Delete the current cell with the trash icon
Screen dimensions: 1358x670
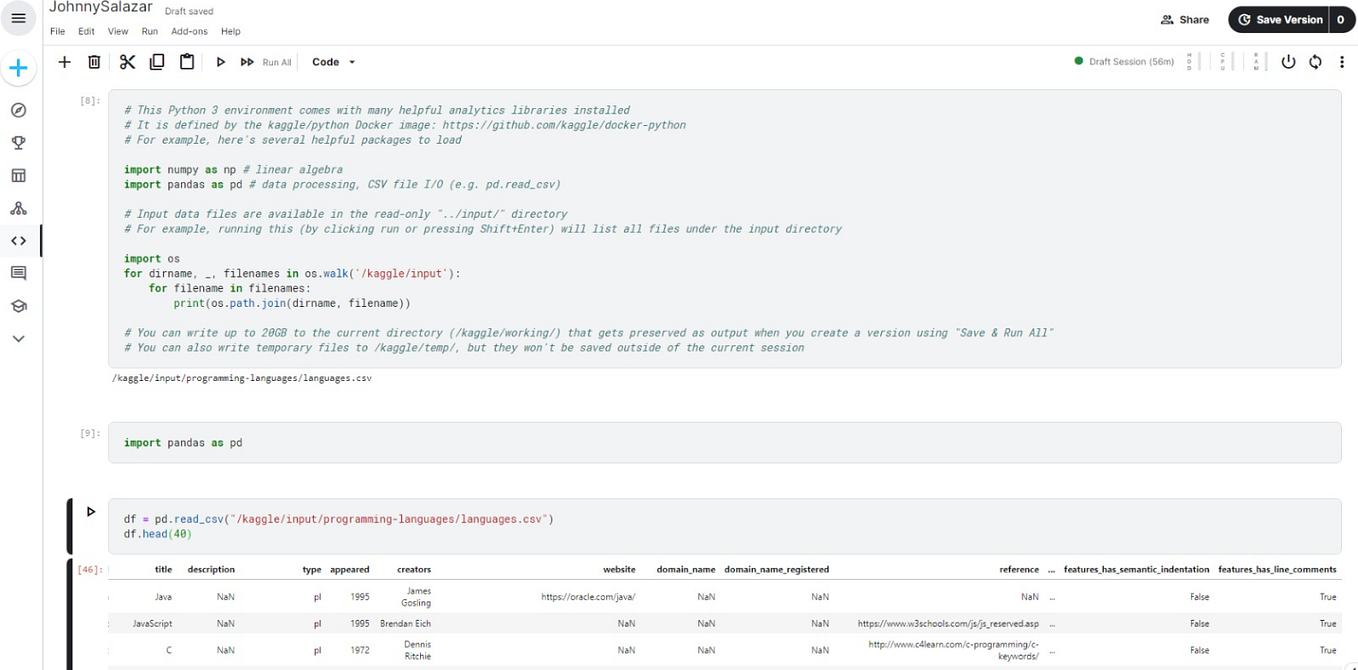(93, 61)
